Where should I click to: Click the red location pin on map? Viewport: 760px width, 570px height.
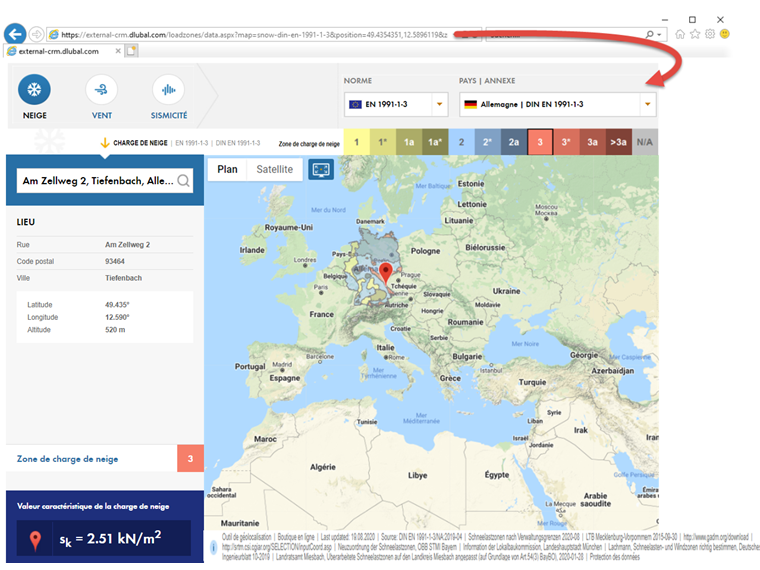(x=385, y=273)
